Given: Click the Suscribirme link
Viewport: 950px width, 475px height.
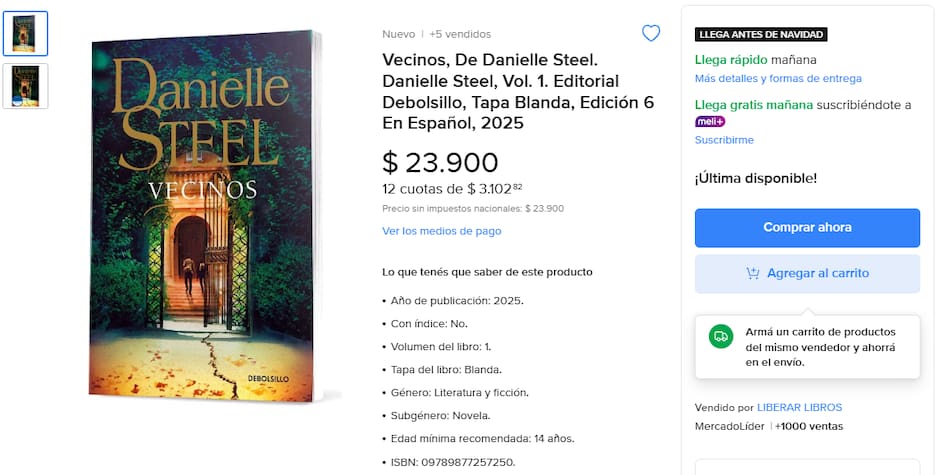Looking at the screenshot, I should [724, 140].
